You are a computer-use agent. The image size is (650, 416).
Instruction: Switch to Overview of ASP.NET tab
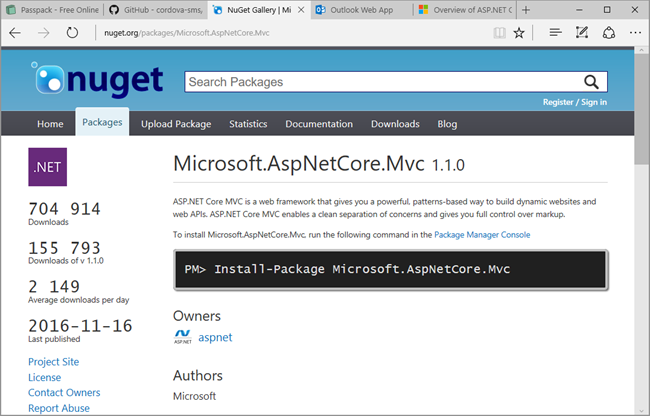click(x=465, y=10)
